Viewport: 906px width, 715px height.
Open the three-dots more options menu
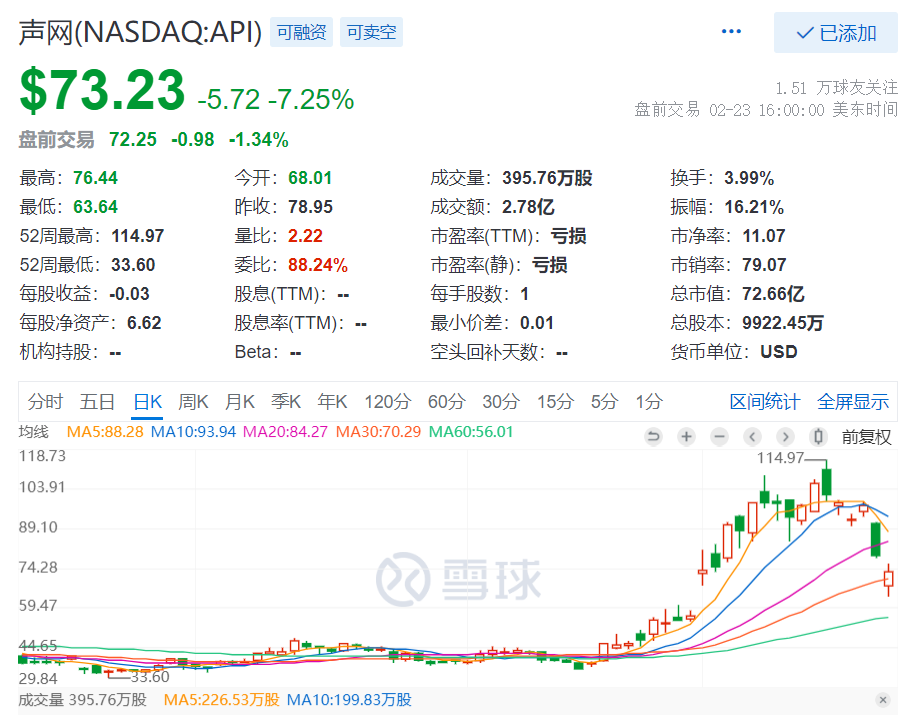coord(731,32)
